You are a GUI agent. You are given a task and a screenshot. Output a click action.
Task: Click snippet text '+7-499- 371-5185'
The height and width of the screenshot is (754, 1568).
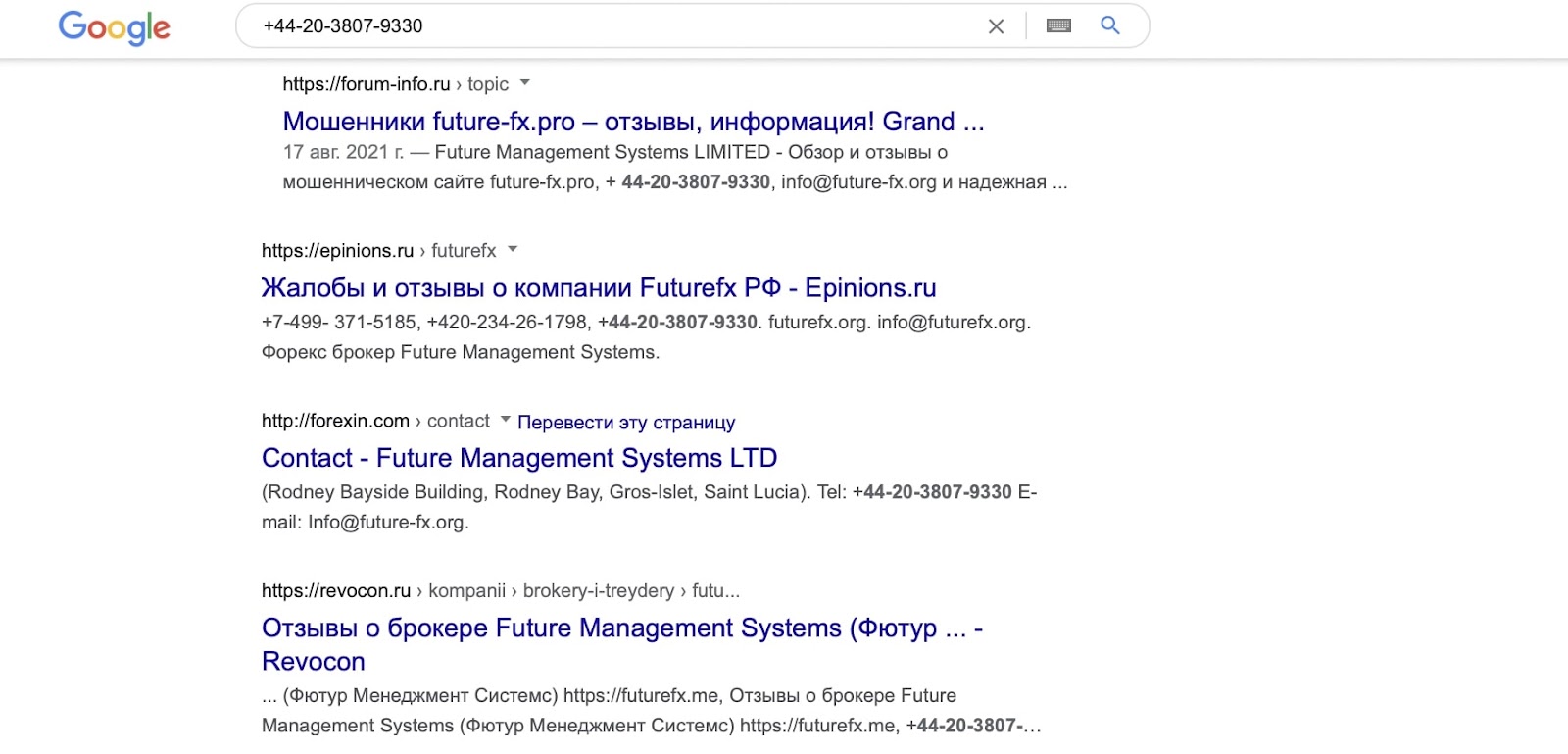340,323
